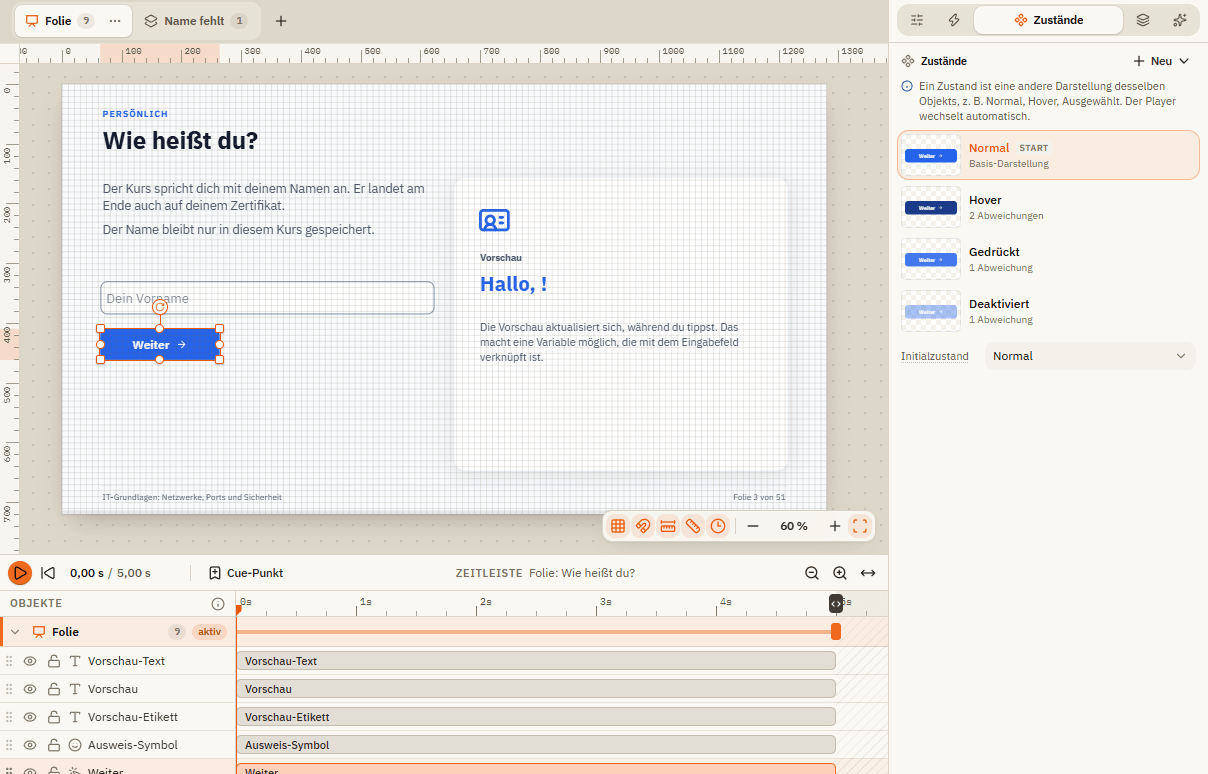Zoom out the timeline
This screenshot has height=774, width=1208.
812,573
